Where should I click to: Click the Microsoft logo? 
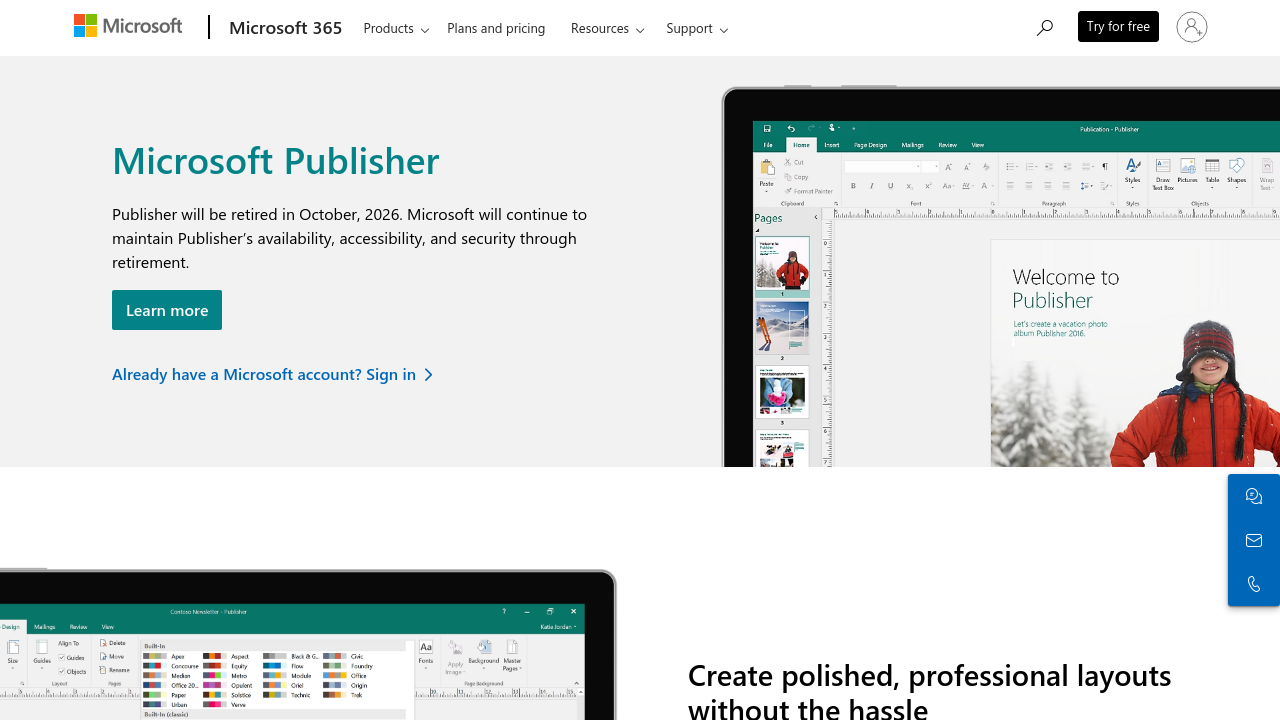(128, 27)
